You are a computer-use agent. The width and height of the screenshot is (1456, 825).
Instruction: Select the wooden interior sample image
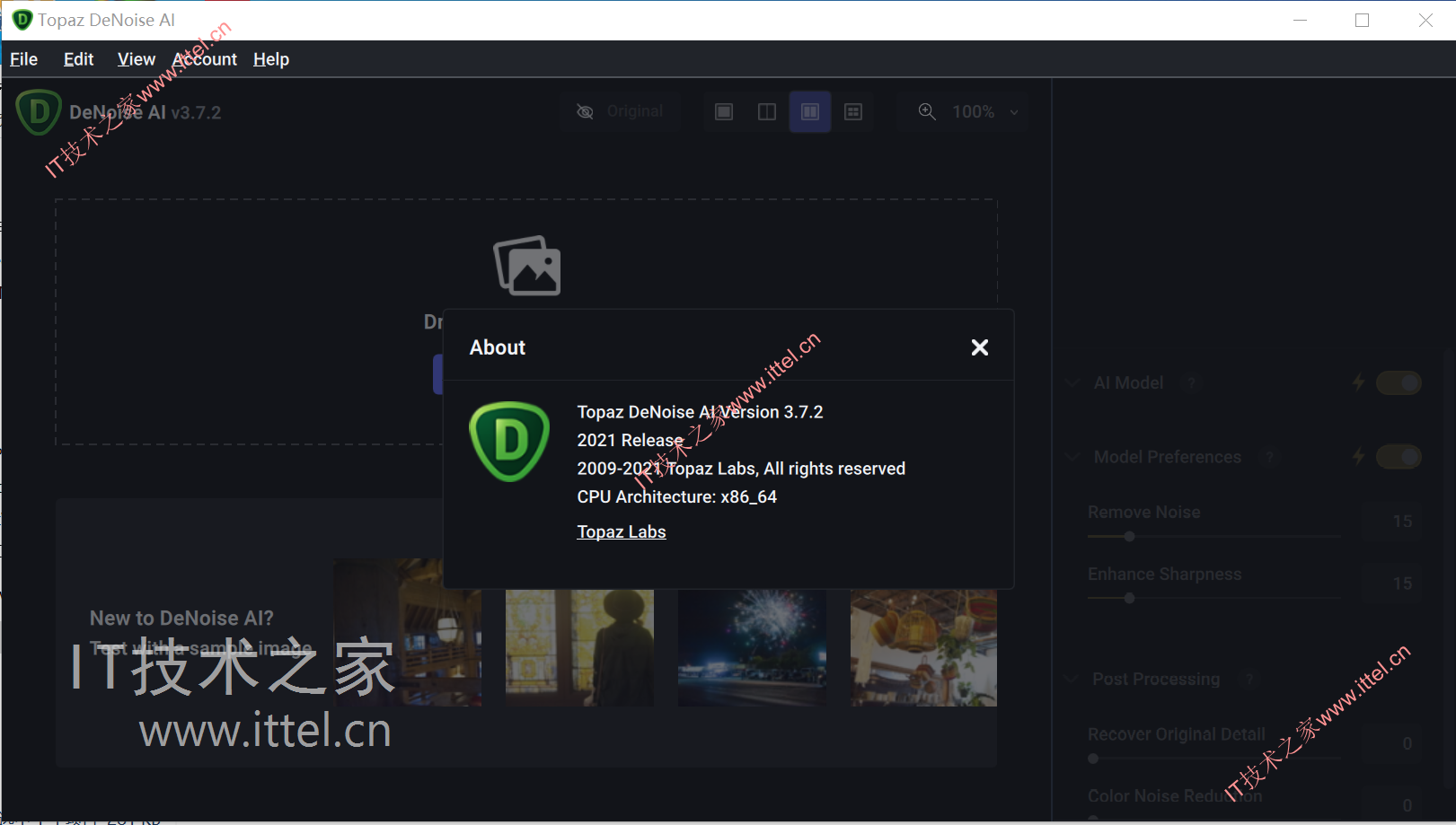(x=407, y=633)
